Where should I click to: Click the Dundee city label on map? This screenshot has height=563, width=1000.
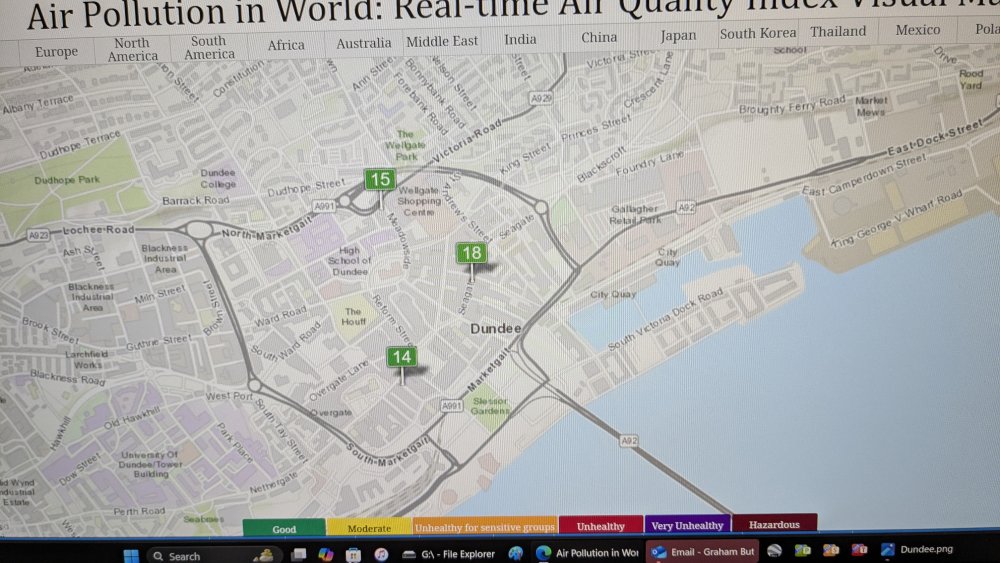(x=496, y=328)
